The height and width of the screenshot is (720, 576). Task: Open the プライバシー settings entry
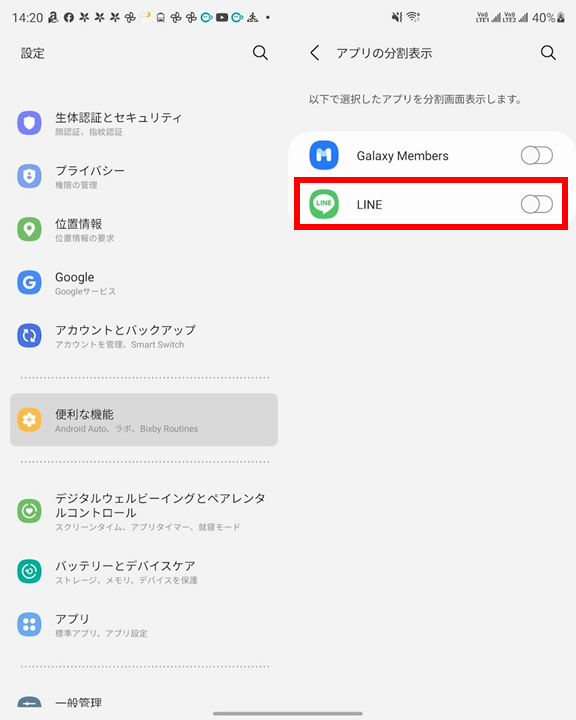point(144,176)
